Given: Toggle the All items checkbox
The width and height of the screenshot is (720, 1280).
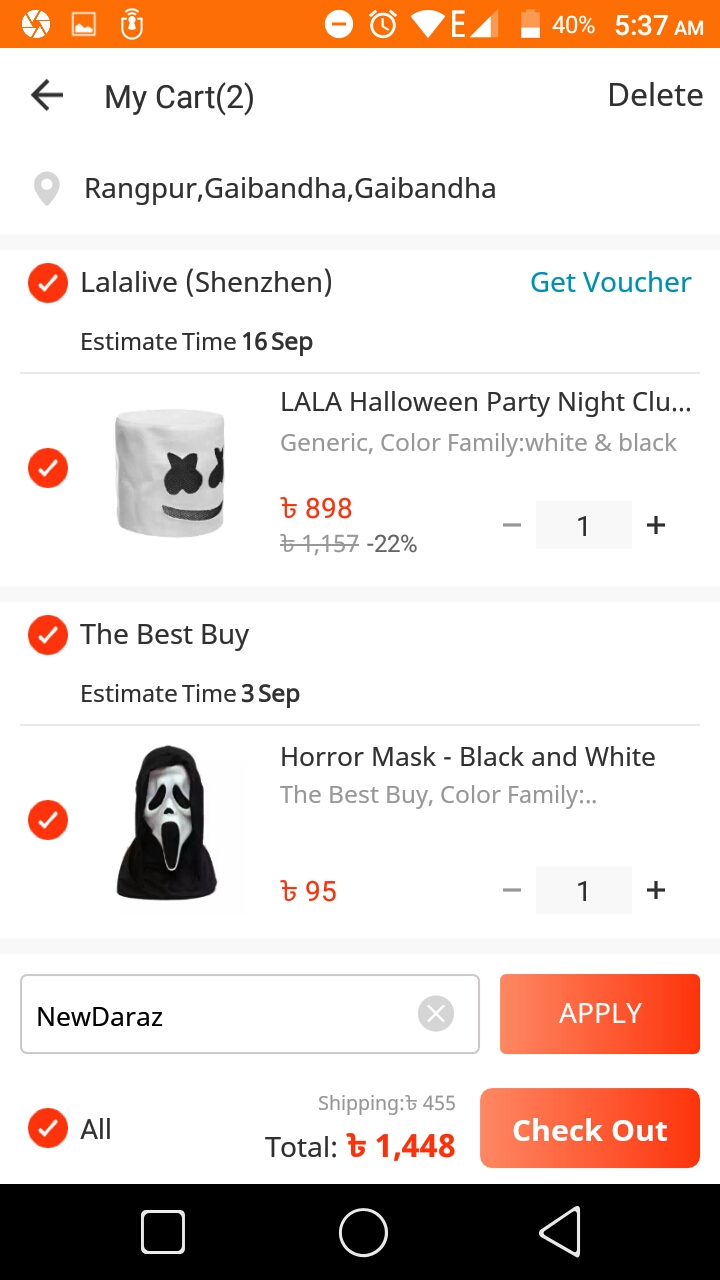Looking at the screenshot, I should point(47,1128).
